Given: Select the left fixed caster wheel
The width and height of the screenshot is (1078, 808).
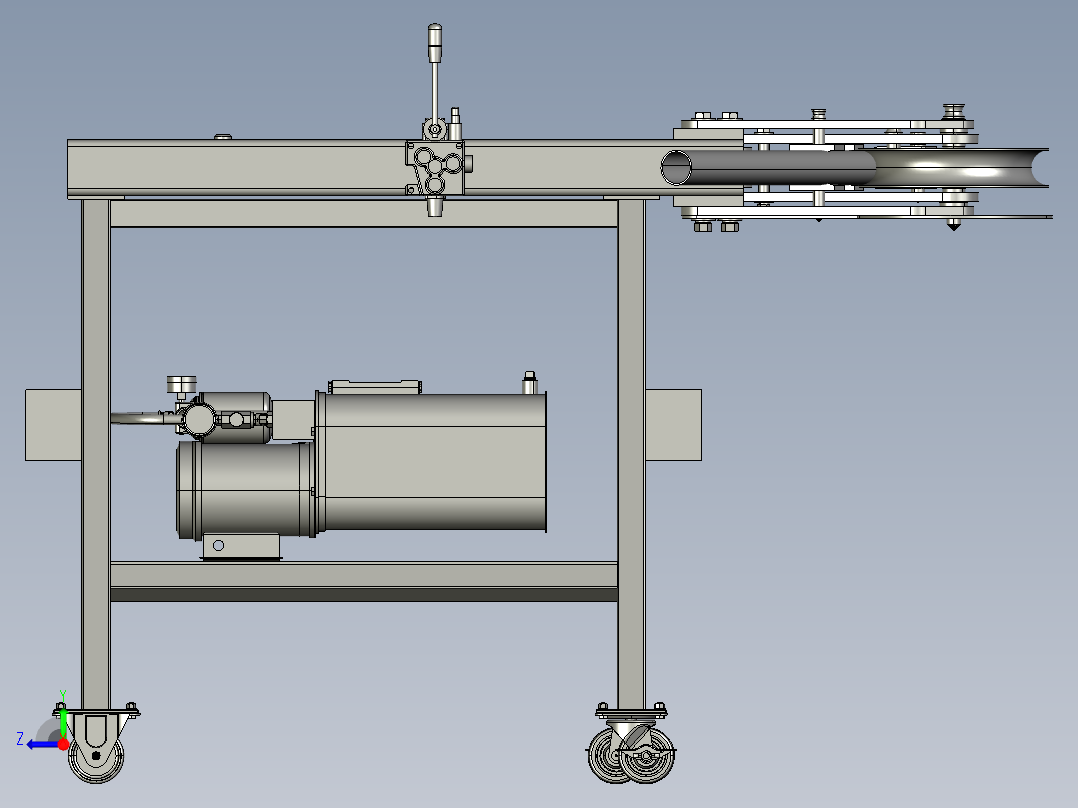Looking at the screenshot, I should click(x=96, y=755).
